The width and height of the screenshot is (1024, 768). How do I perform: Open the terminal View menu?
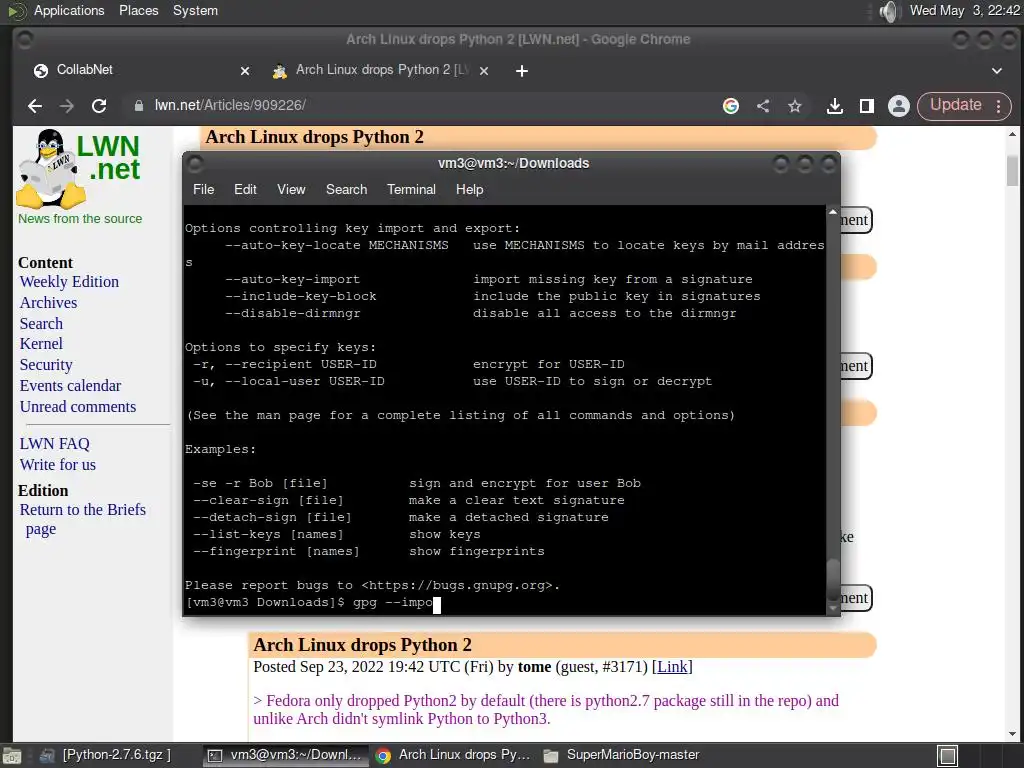coord(291,189)
